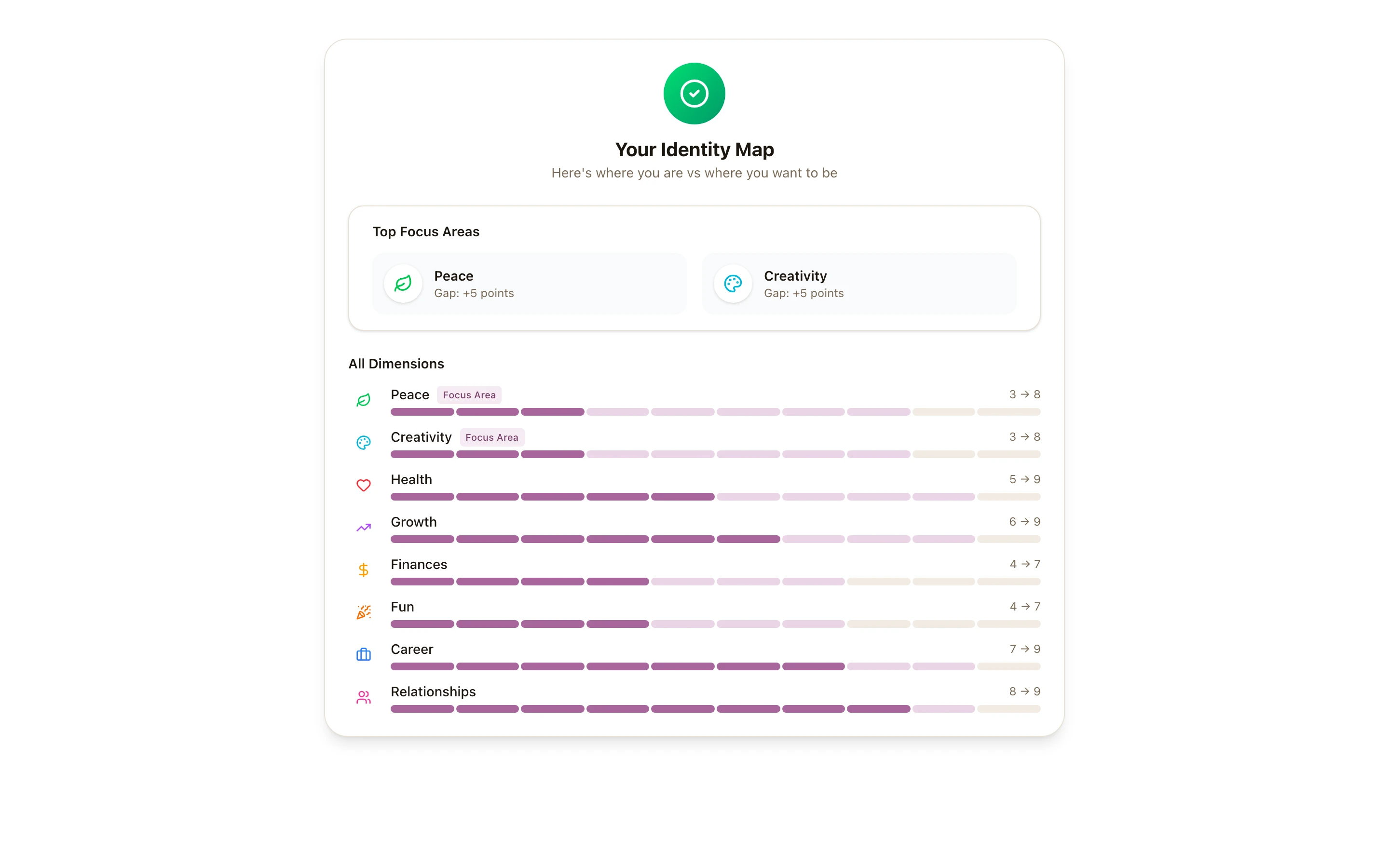The height and width of the screenshot is (868, 1389).
Task: Select the Peace focus area card
Action: [529, 284]
